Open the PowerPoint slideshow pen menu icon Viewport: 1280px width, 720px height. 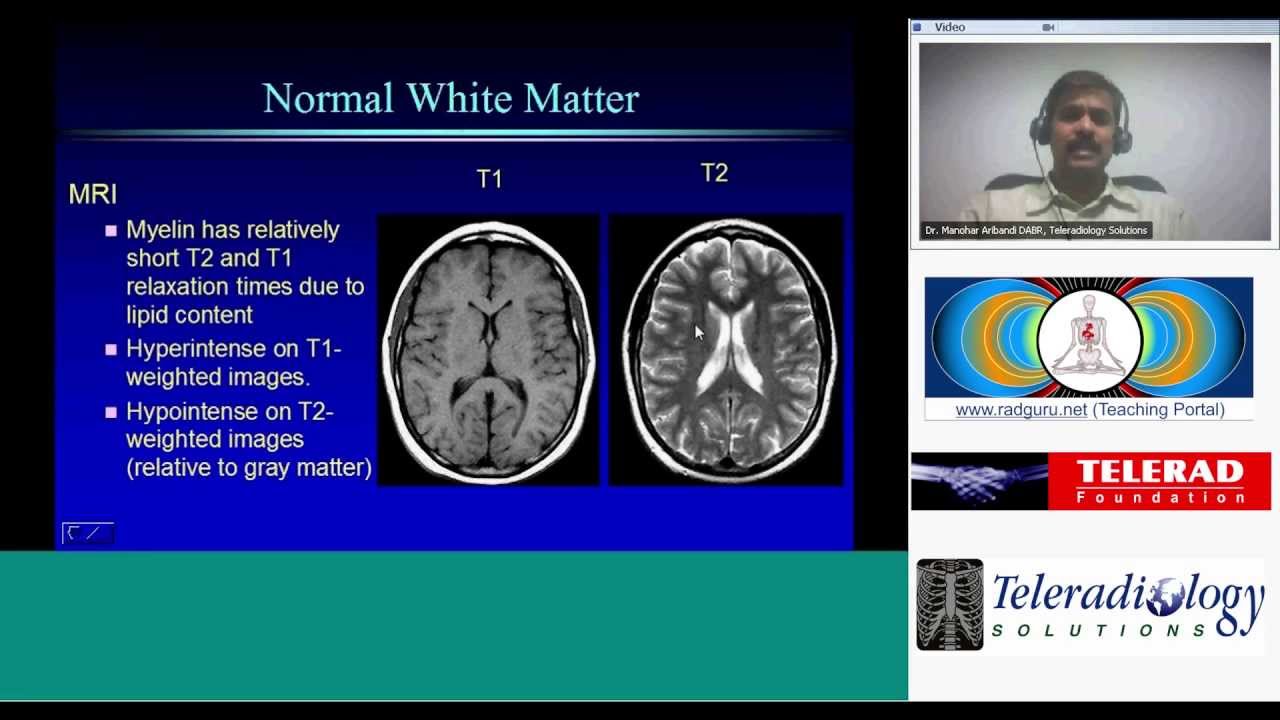tap(93, 533)
